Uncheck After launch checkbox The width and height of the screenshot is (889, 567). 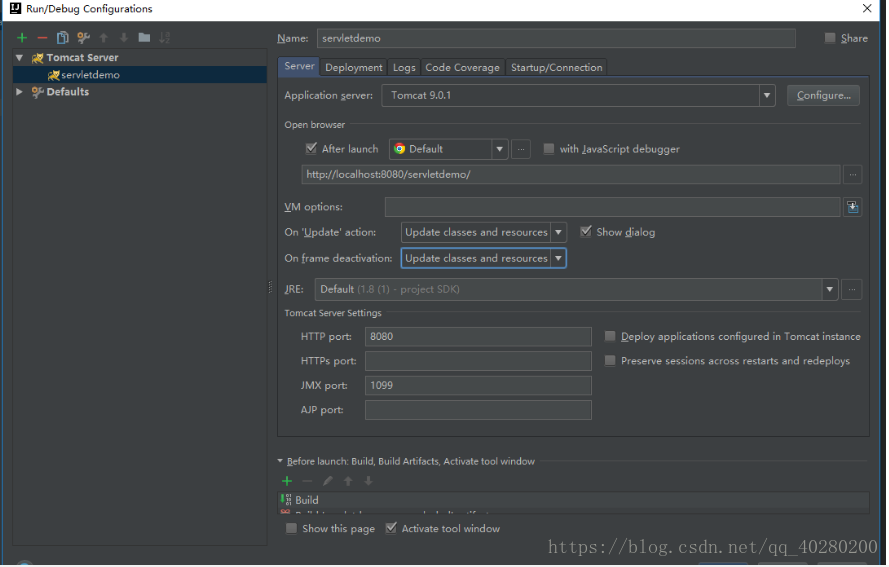(311, 149)
